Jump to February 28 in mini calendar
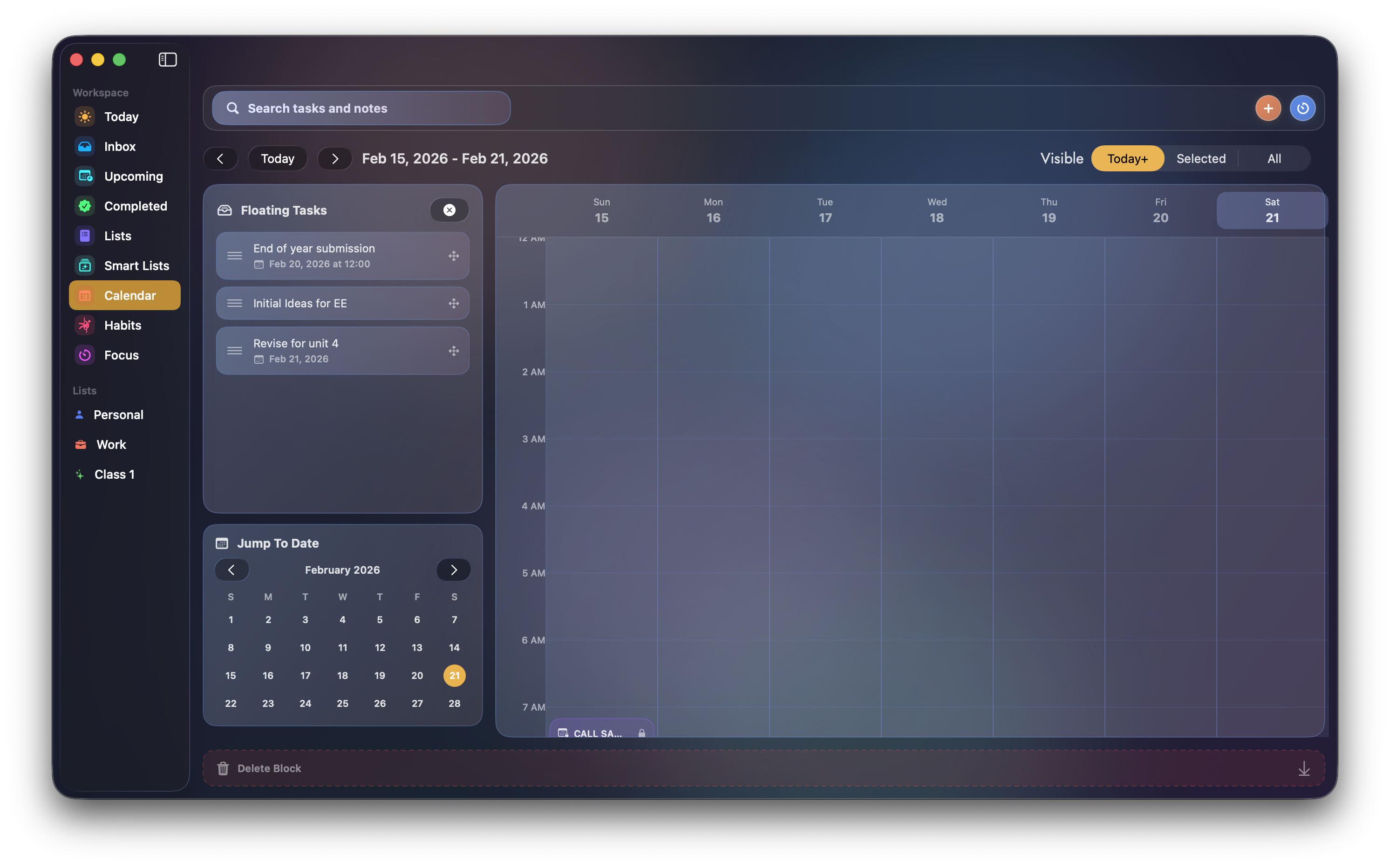This screenshot has height=868, width=1390. point(454,703)
